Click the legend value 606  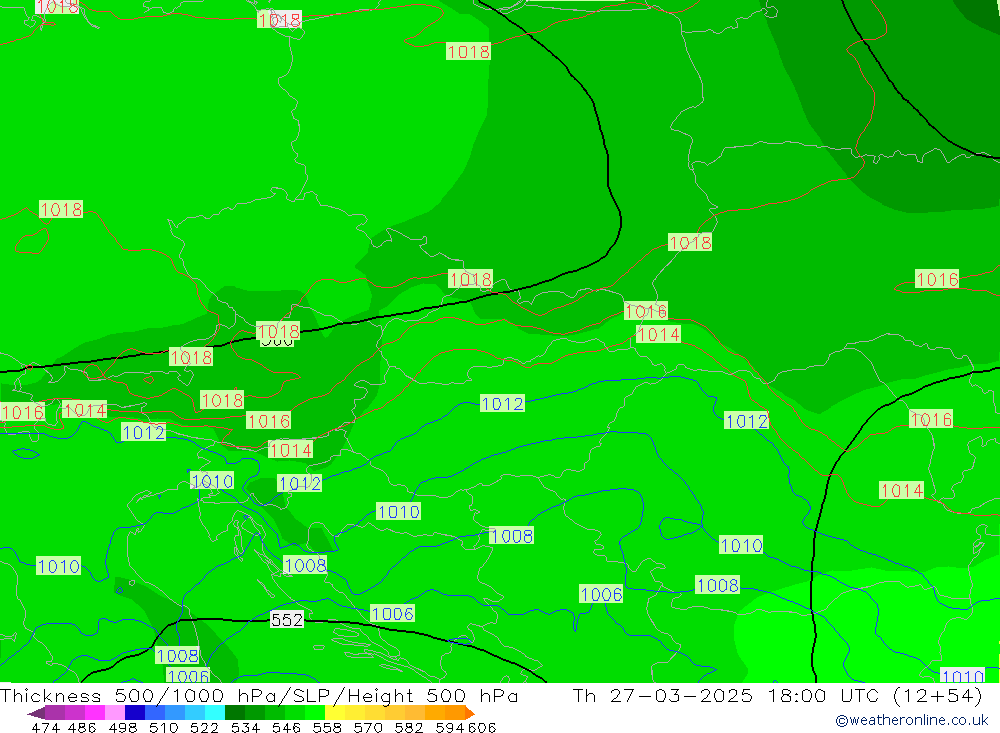pos(482,727)
